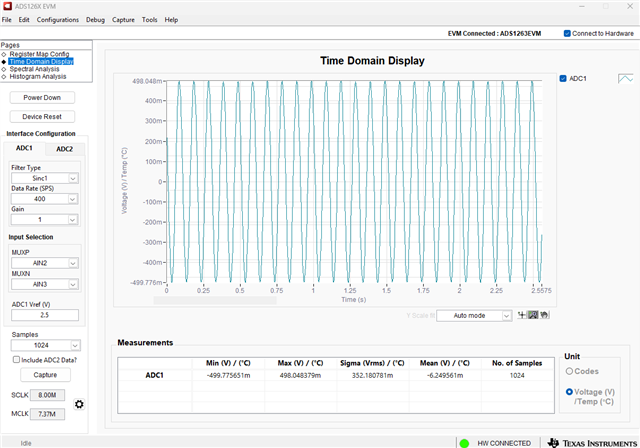This screenshot has width=640, height=448.
Task: Click the Capture button
Action: click(x=45, y=375)
